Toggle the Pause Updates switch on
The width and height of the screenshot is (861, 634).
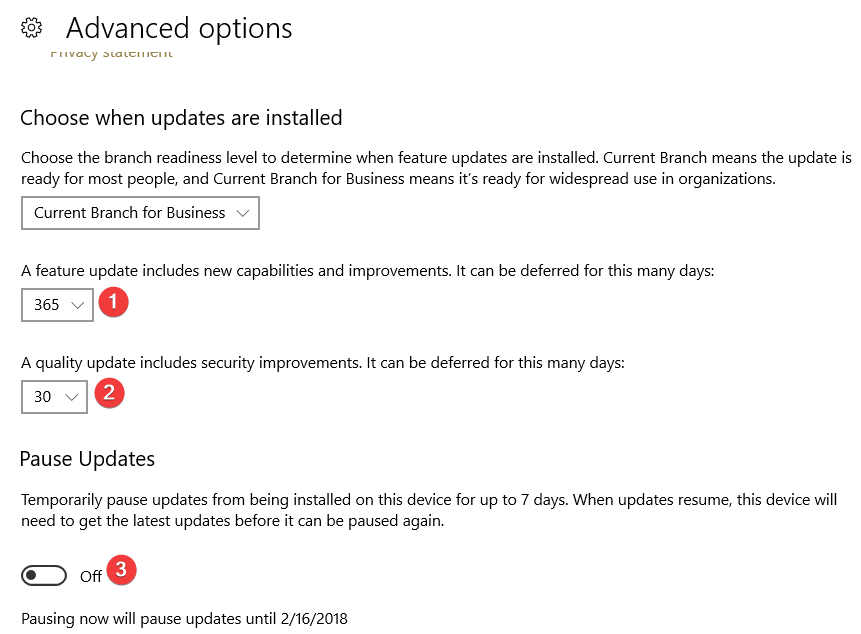click(x=44, y=575)
